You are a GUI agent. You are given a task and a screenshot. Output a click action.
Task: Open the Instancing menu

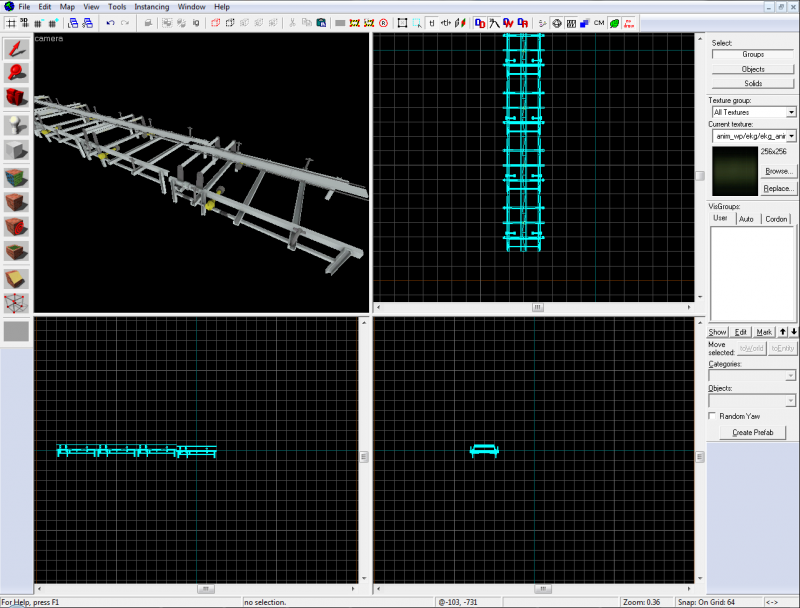pos(151,6)
